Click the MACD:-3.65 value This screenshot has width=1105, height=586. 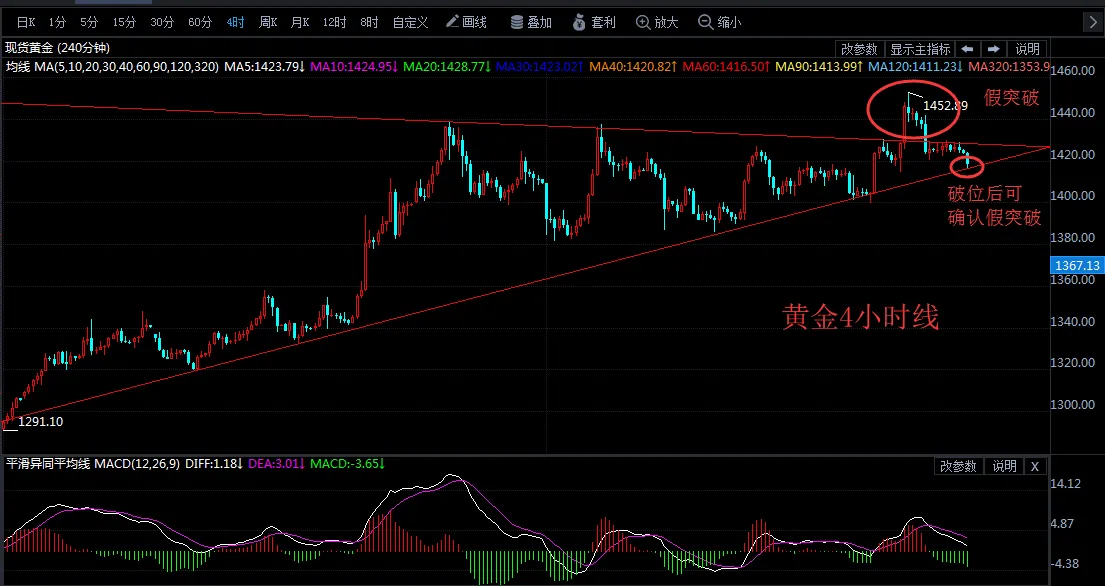pos(347,464)
